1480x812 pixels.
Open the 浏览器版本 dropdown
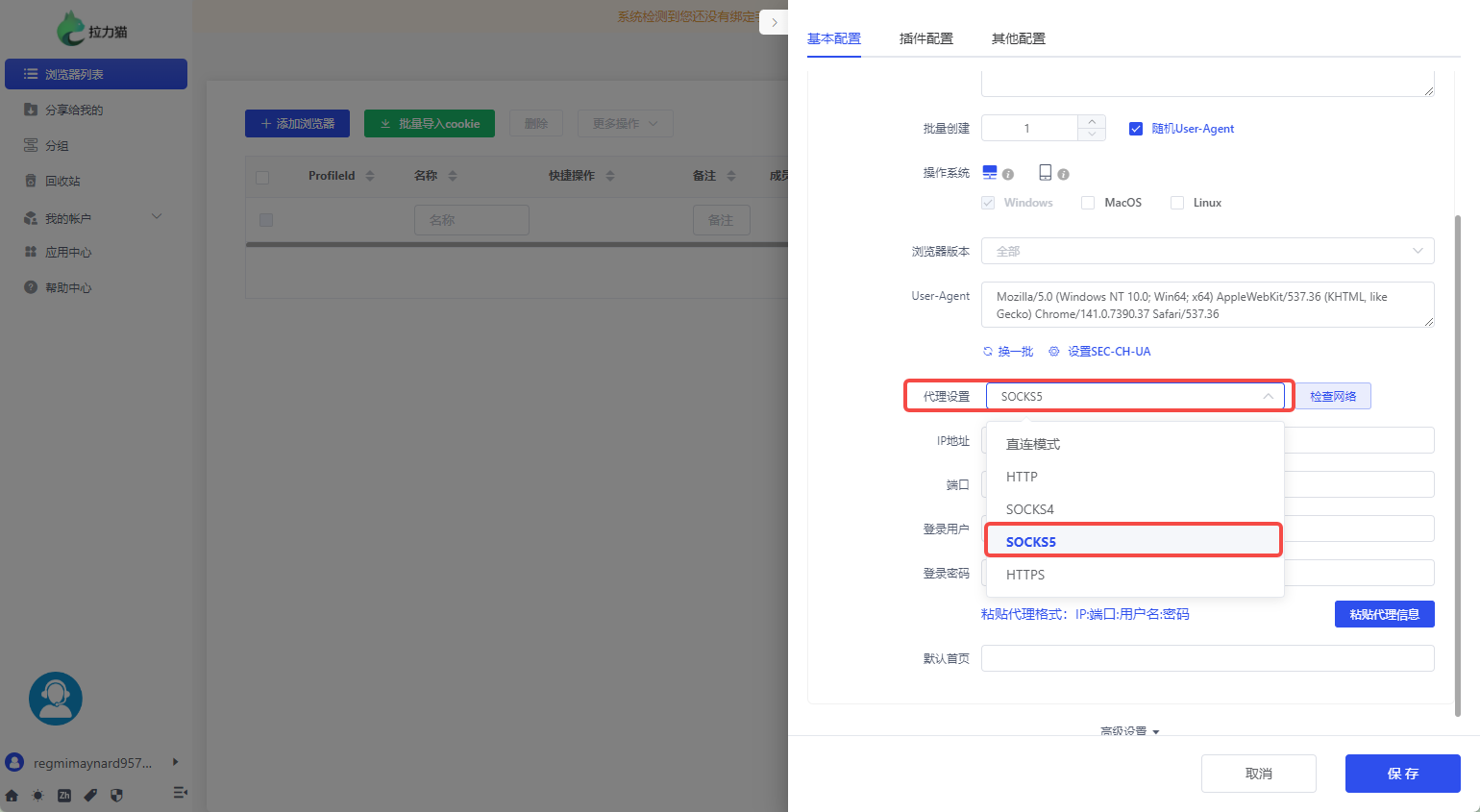pos(1207,251)
